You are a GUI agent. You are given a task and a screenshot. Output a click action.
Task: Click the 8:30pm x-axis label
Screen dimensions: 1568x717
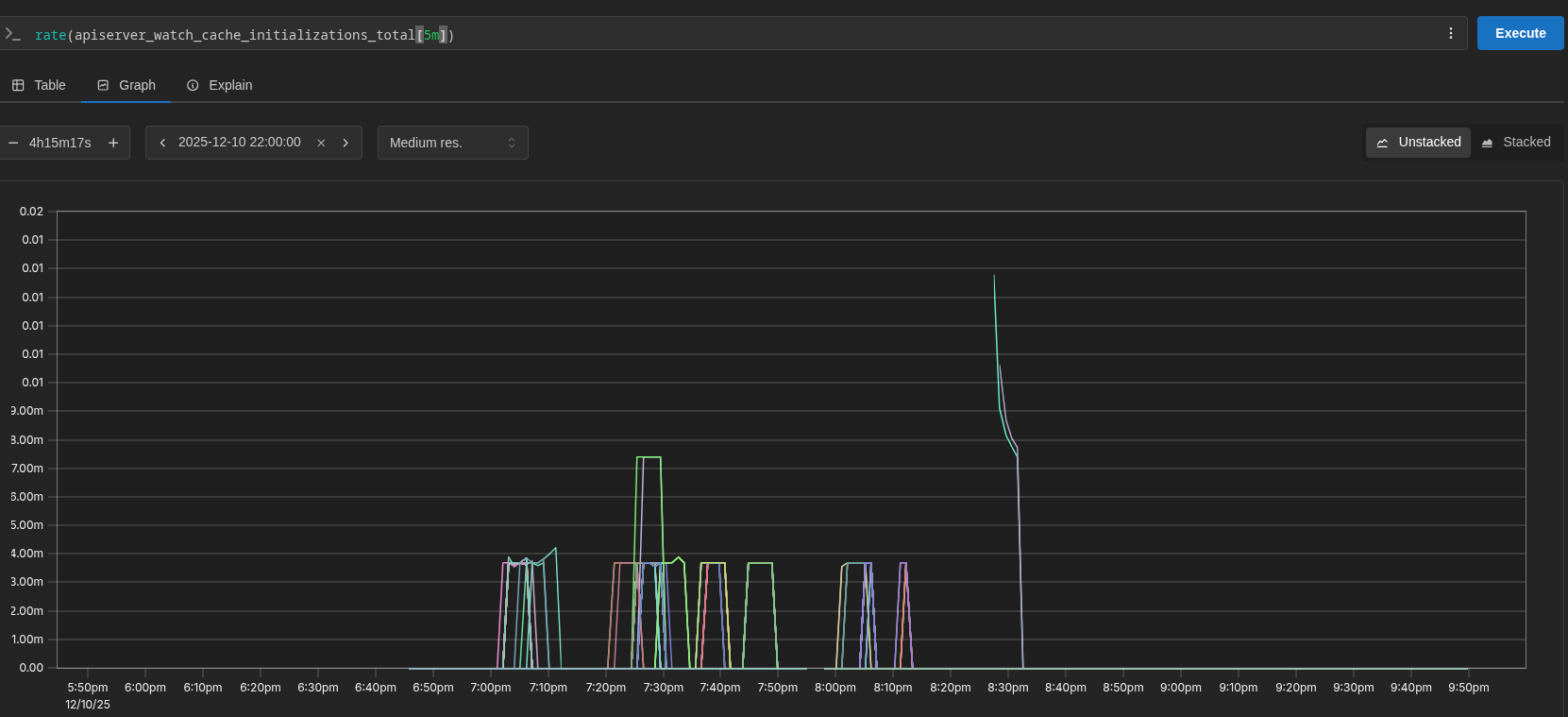click(x=1008, y=688)
